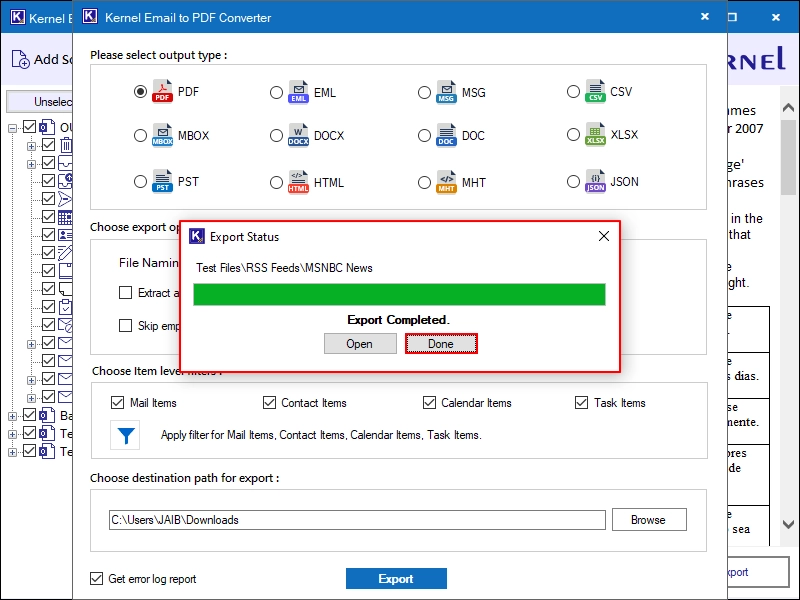Click the MSG format icon

[x=446, y=92]
